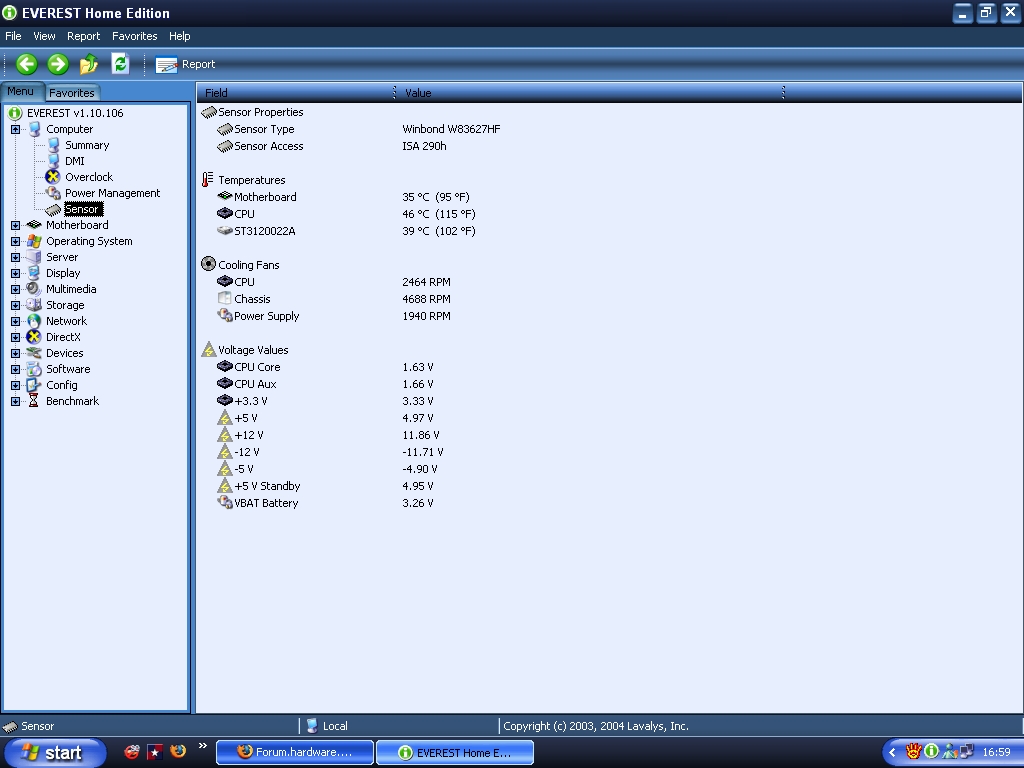This screenshot has height=768, width=1024.
Task: Click the Sensor chip icon in tree
Action: pyautogui.click(x=53, y=210)
